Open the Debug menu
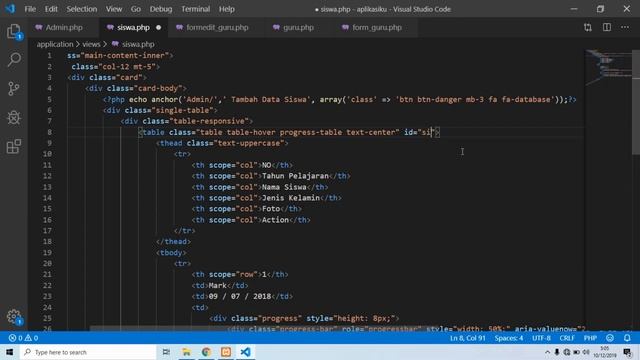 click(161, 9)
